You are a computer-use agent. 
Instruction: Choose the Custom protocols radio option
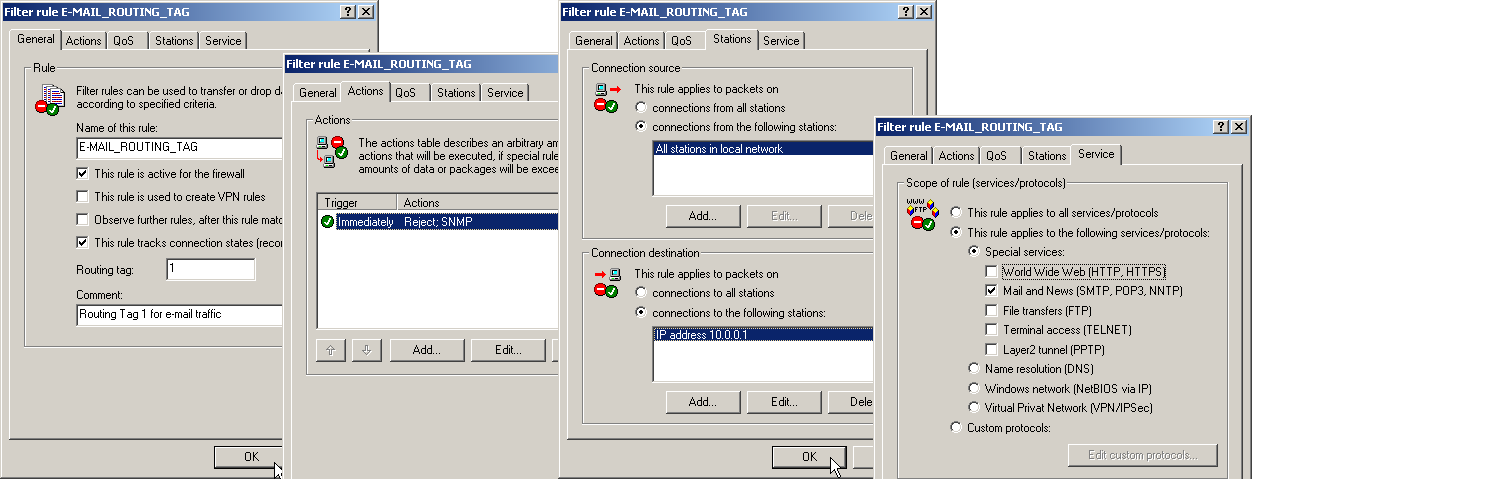pyautogui.click(x=957, y=428)
